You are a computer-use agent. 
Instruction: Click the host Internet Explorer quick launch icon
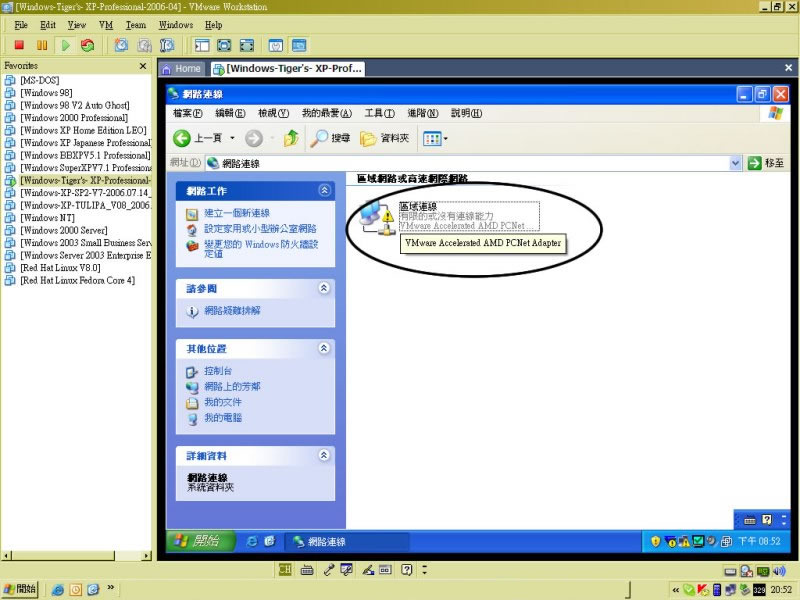(x=58, y=590)
